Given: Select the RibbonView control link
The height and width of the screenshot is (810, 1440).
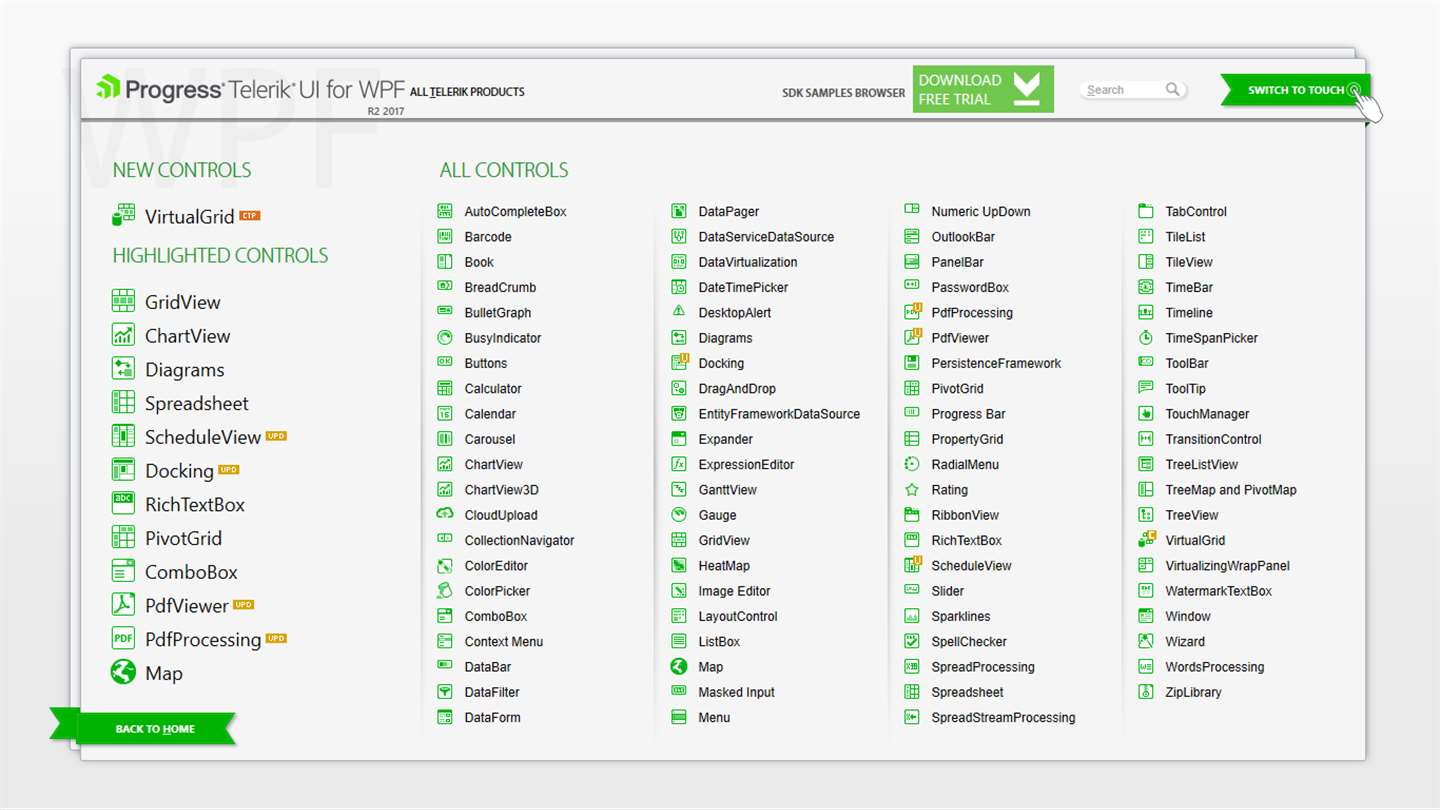Looking at the screenshot, I should (x=965, y=515).
